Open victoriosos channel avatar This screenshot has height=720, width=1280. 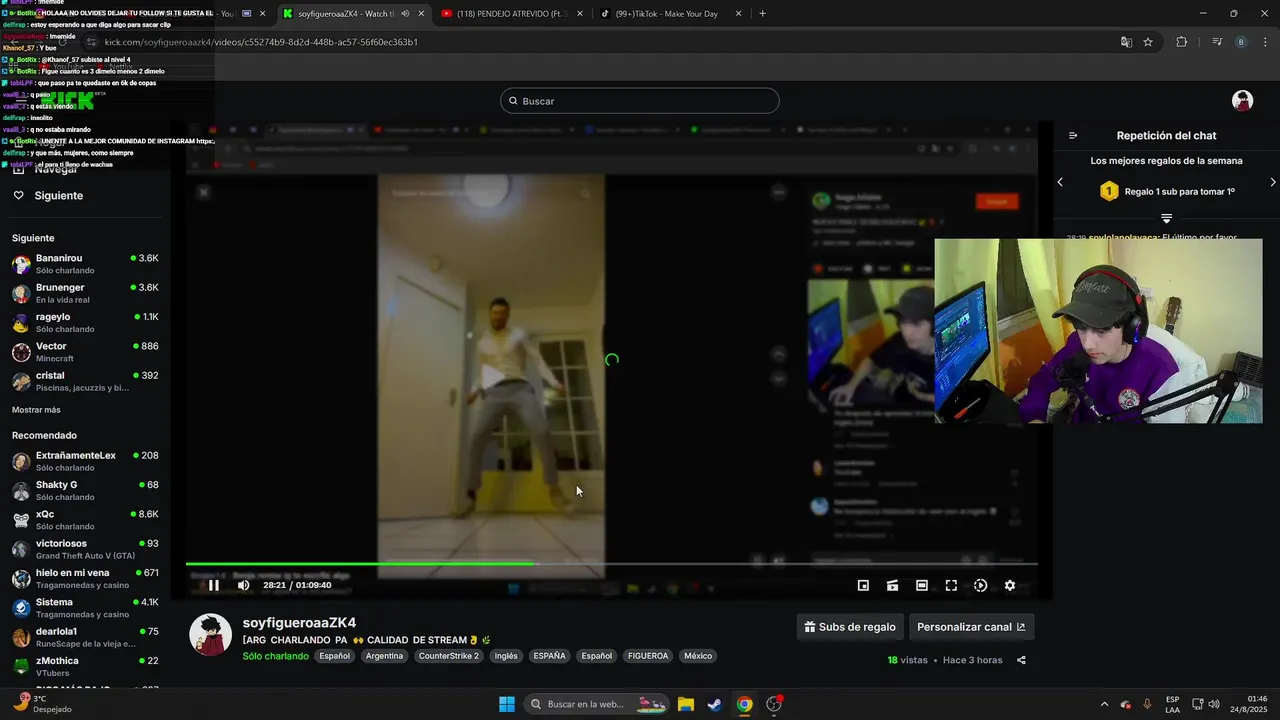tap(21, 549)
